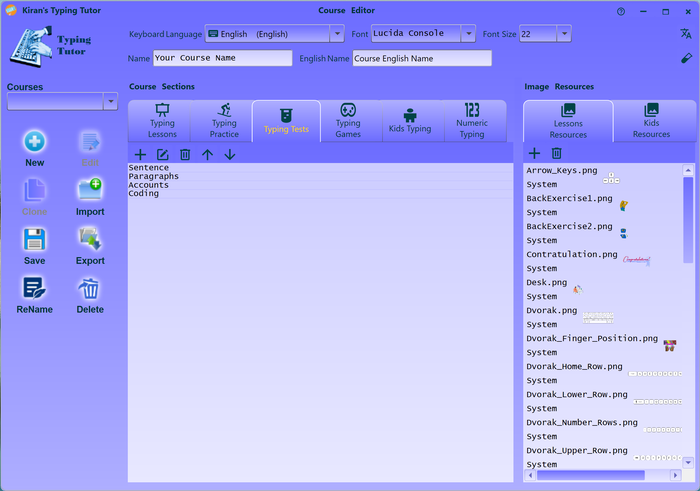This screenshot has height=491, width=700.
Task: Save the course with floppy icon
Action: (x=34, y=239)
